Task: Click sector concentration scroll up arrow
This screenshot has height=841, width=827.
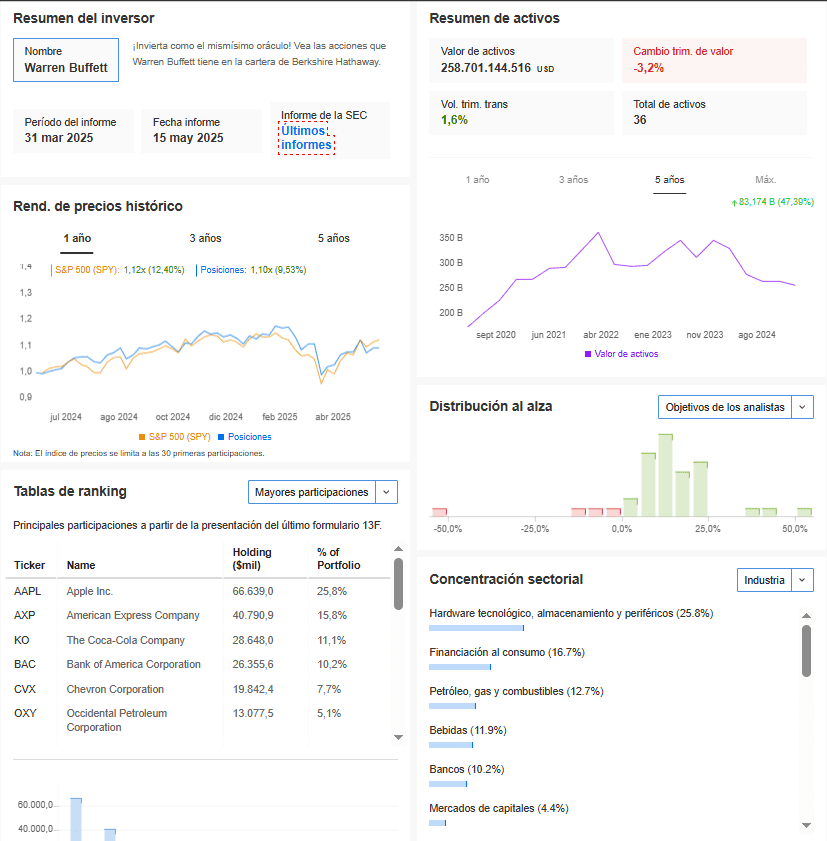Action: (806, 616)
